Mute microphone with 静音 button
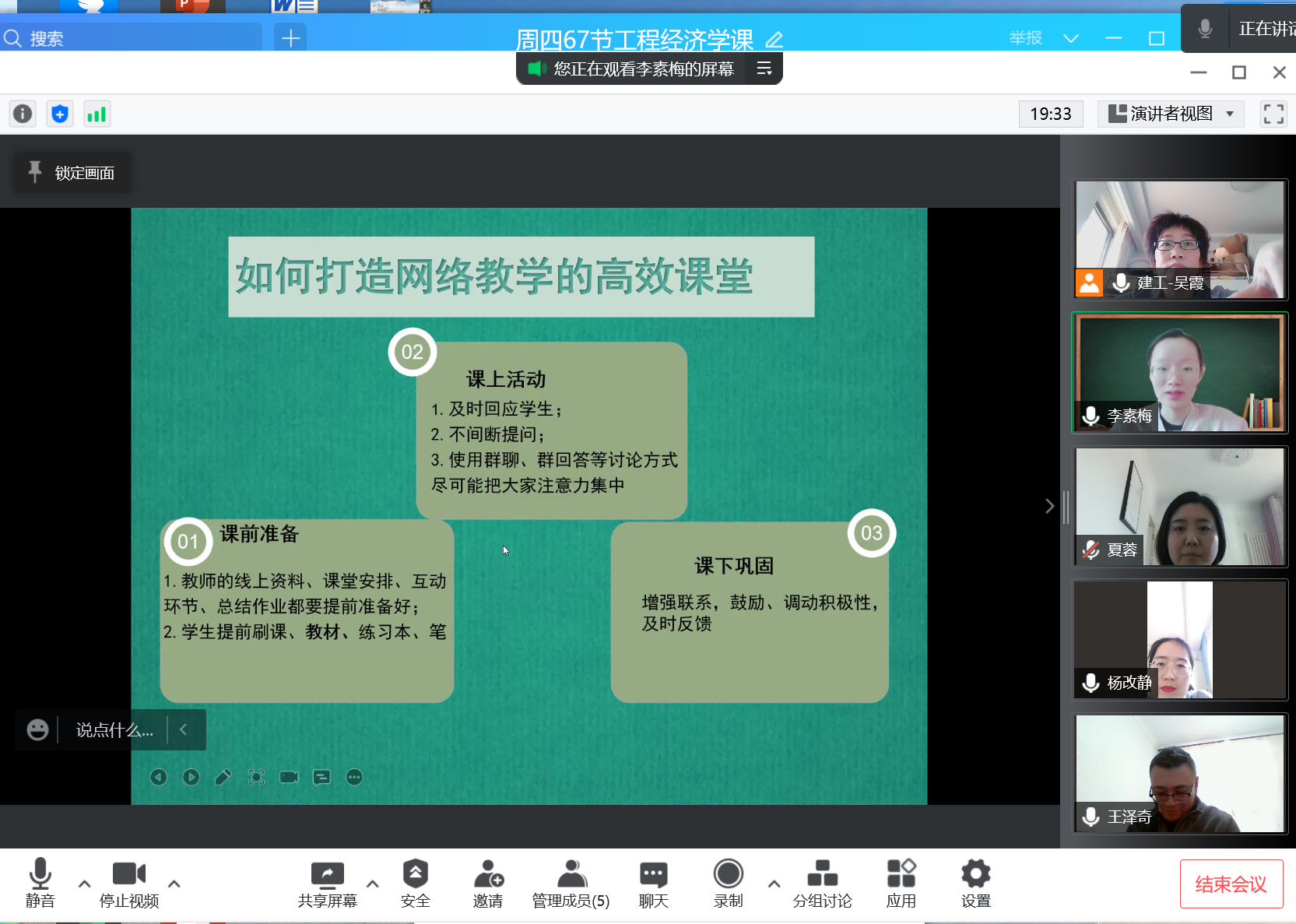 (x=40, y=875)
